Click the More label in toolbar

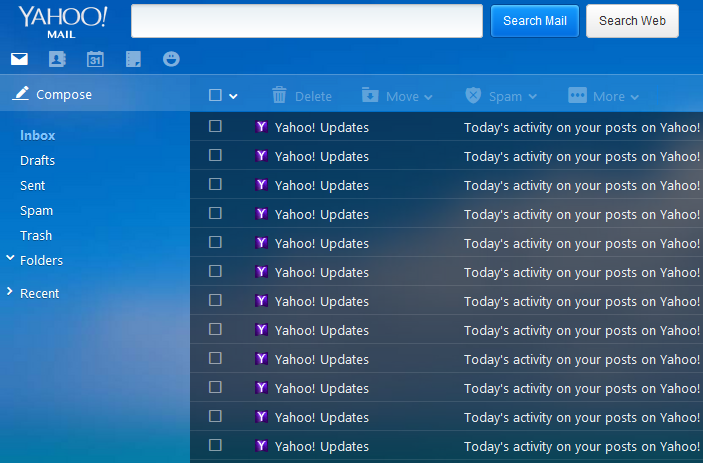(x=609, y=96)
